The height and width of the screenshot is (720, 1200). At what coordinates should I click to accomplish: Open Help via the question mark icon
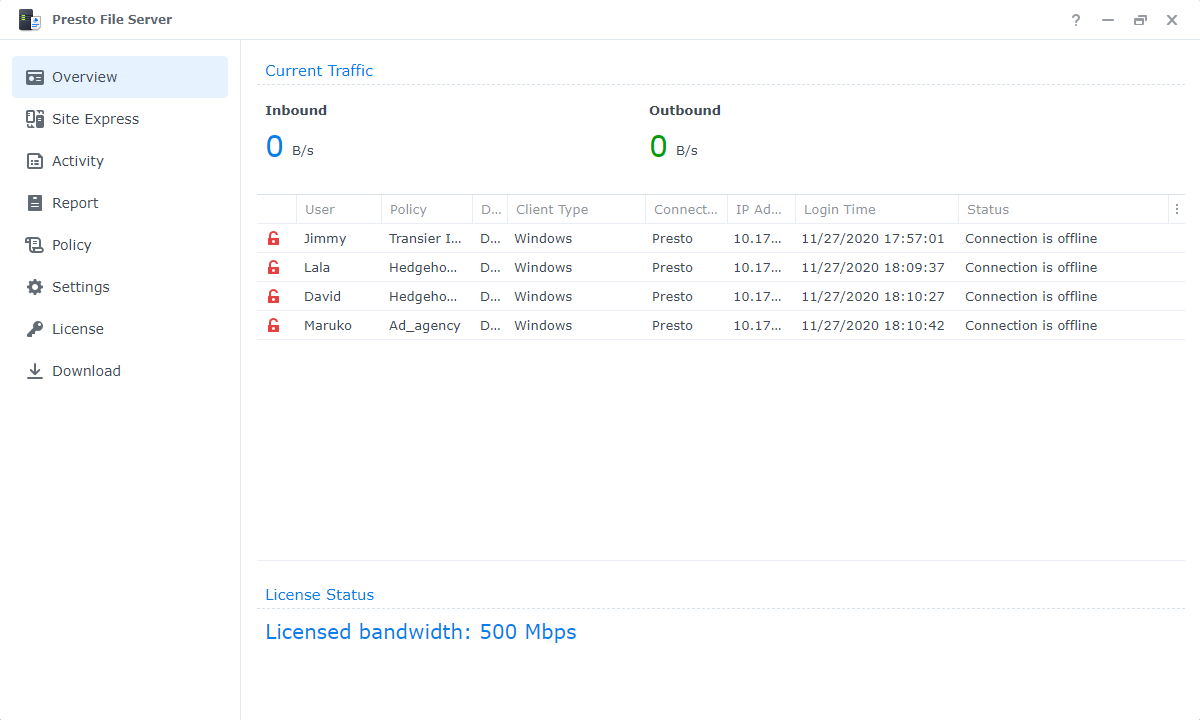click(1075, 20)
